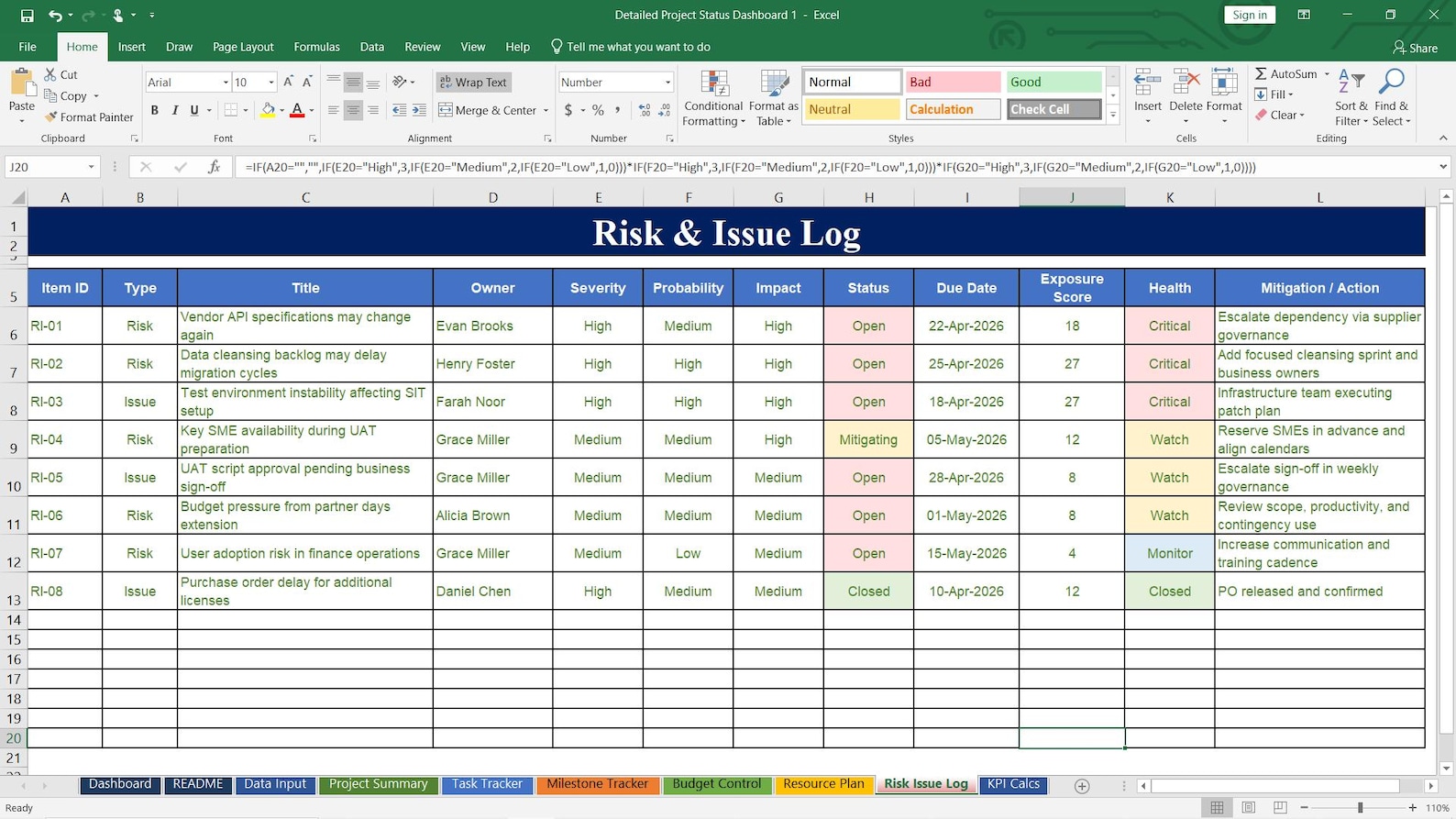This screenshot has height=819, width=1456.
Task: Apply the Check Cell style
Action: pos(1053,109)
